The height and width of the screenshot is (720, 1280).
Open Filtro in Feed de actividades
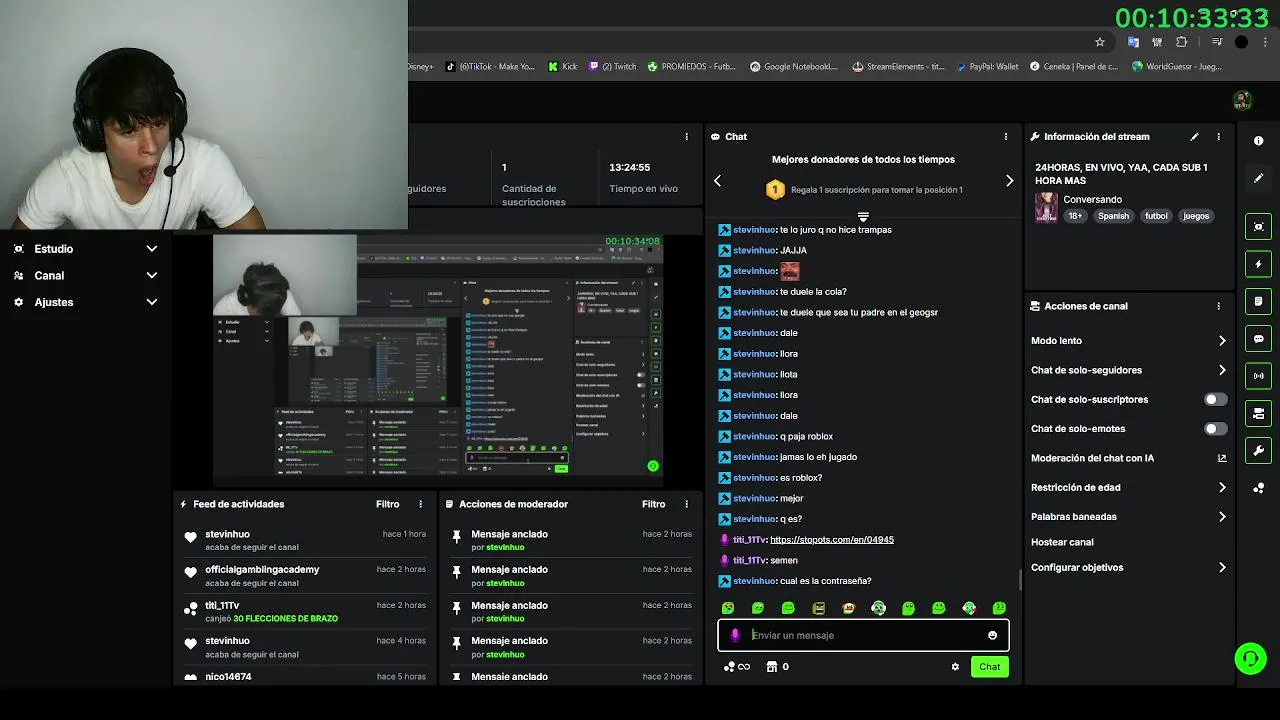point(388,504)
